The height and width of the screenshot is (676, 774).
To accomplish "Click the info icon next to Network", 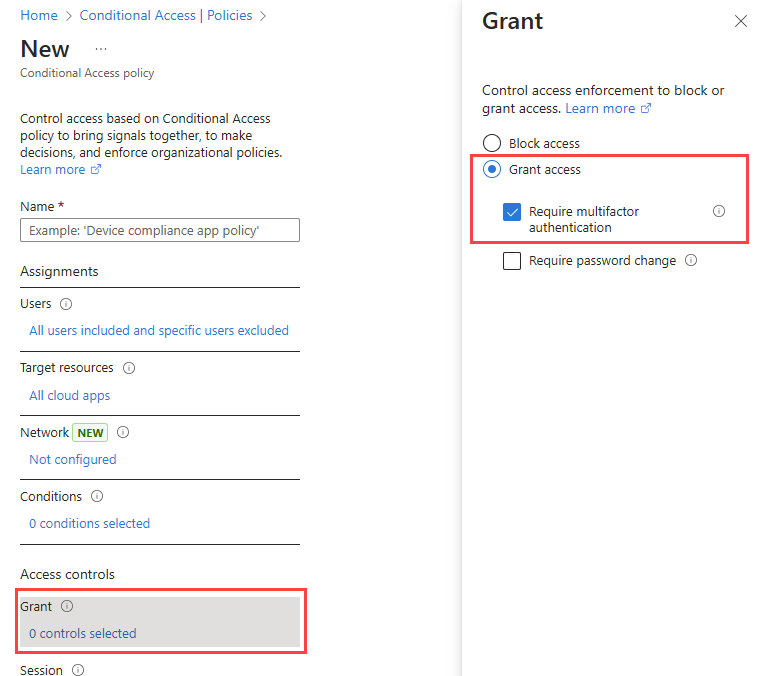I will (123, 432).
